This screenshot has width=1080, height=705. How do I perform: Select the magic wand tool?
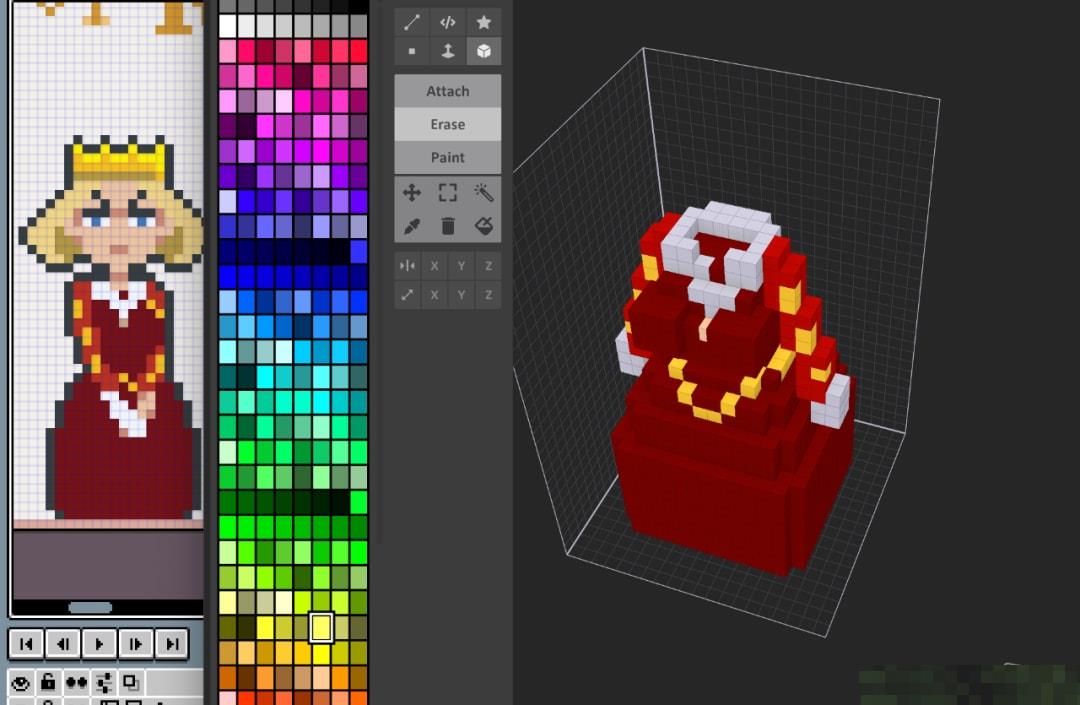(x=484, y=193)
